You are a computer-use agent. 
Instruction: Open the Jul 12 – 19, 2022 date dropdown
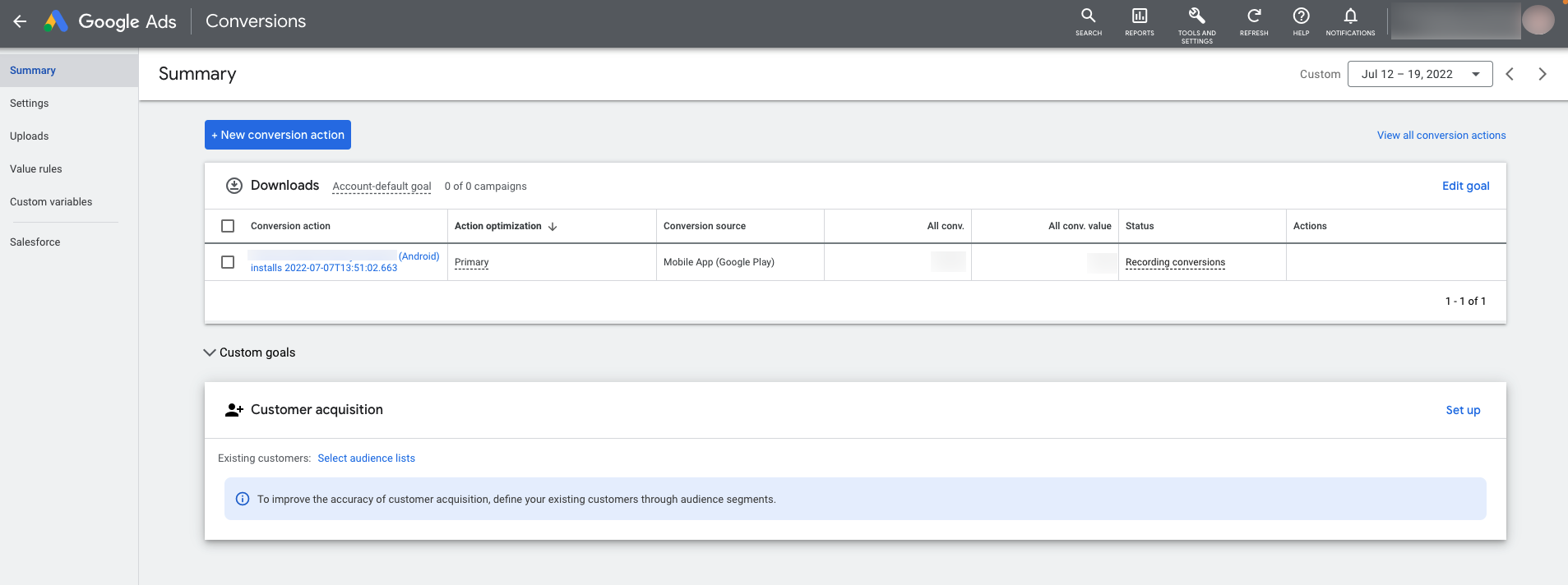click(1419, 74)
